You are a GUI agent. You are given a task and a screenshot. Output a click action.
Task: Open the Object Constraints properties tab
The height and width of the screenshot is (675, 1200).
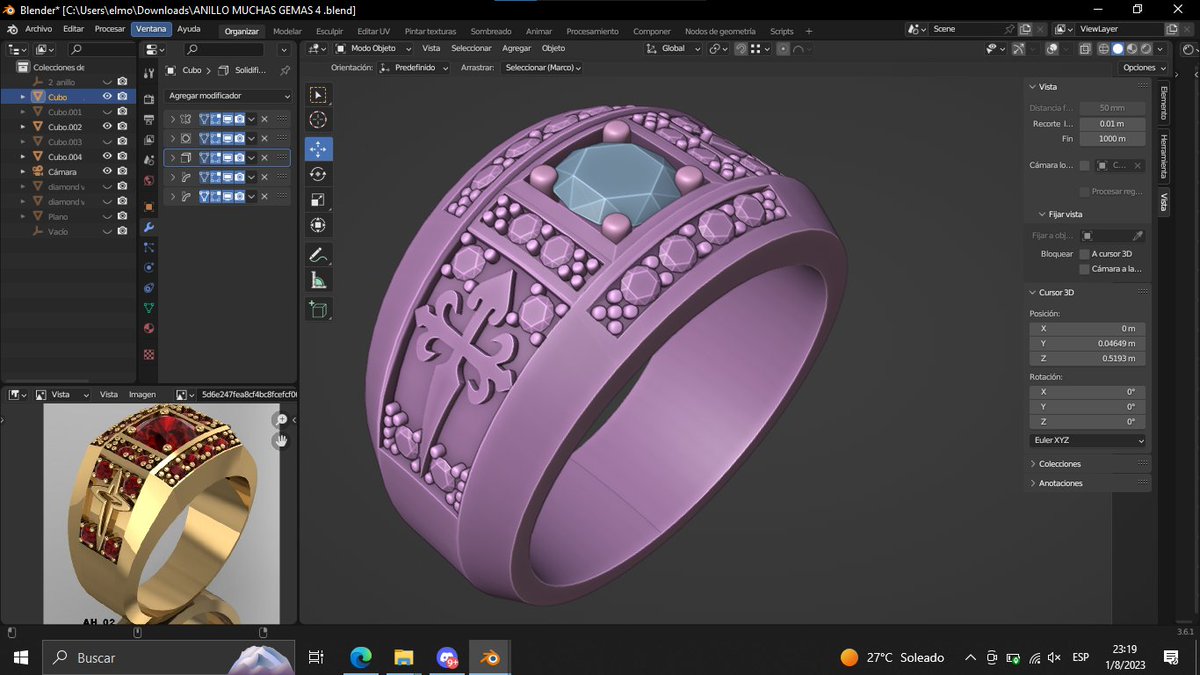149,287
